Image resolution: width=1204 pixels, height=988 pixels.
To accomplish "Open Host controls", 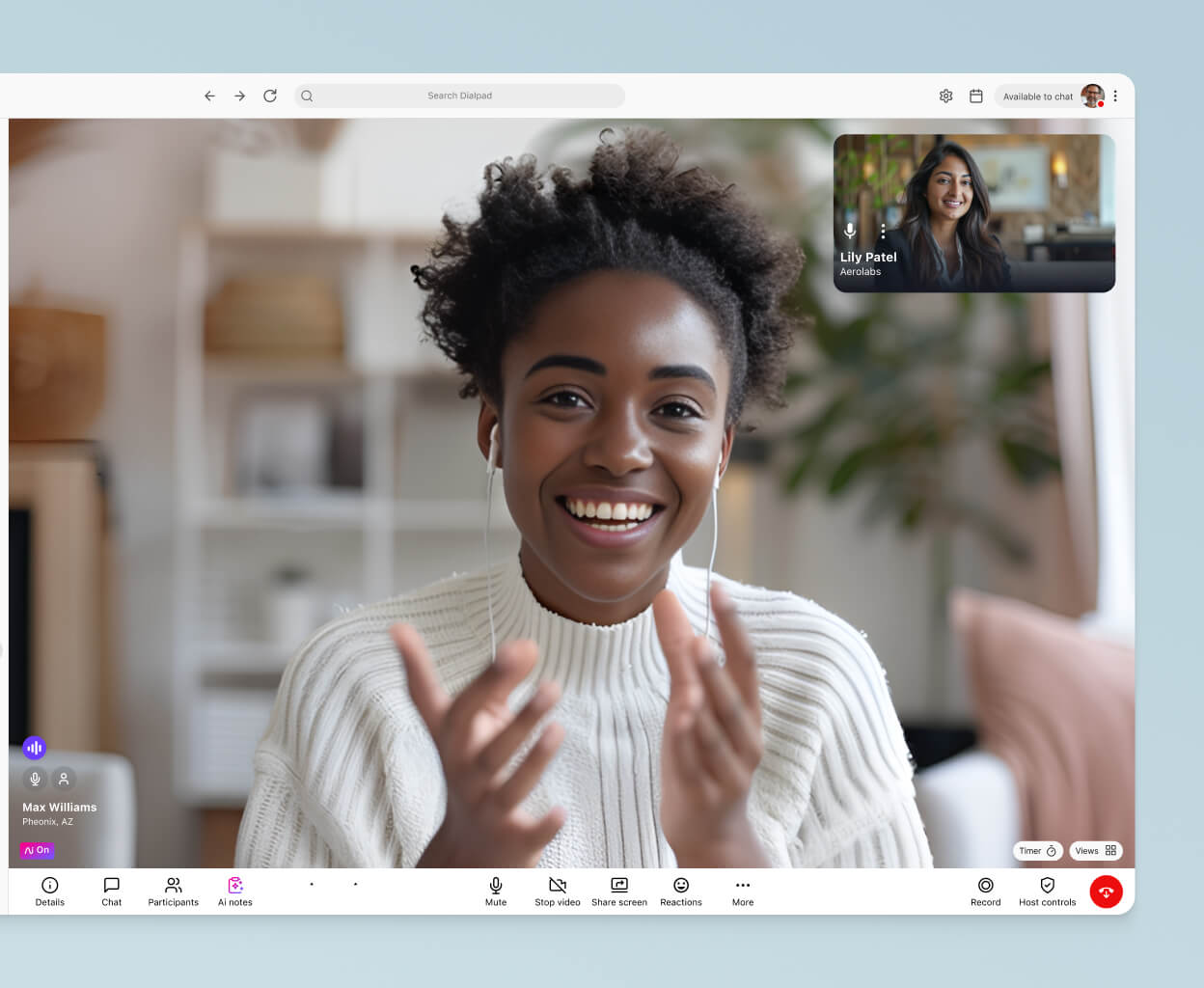I will tap(1047, 891).
